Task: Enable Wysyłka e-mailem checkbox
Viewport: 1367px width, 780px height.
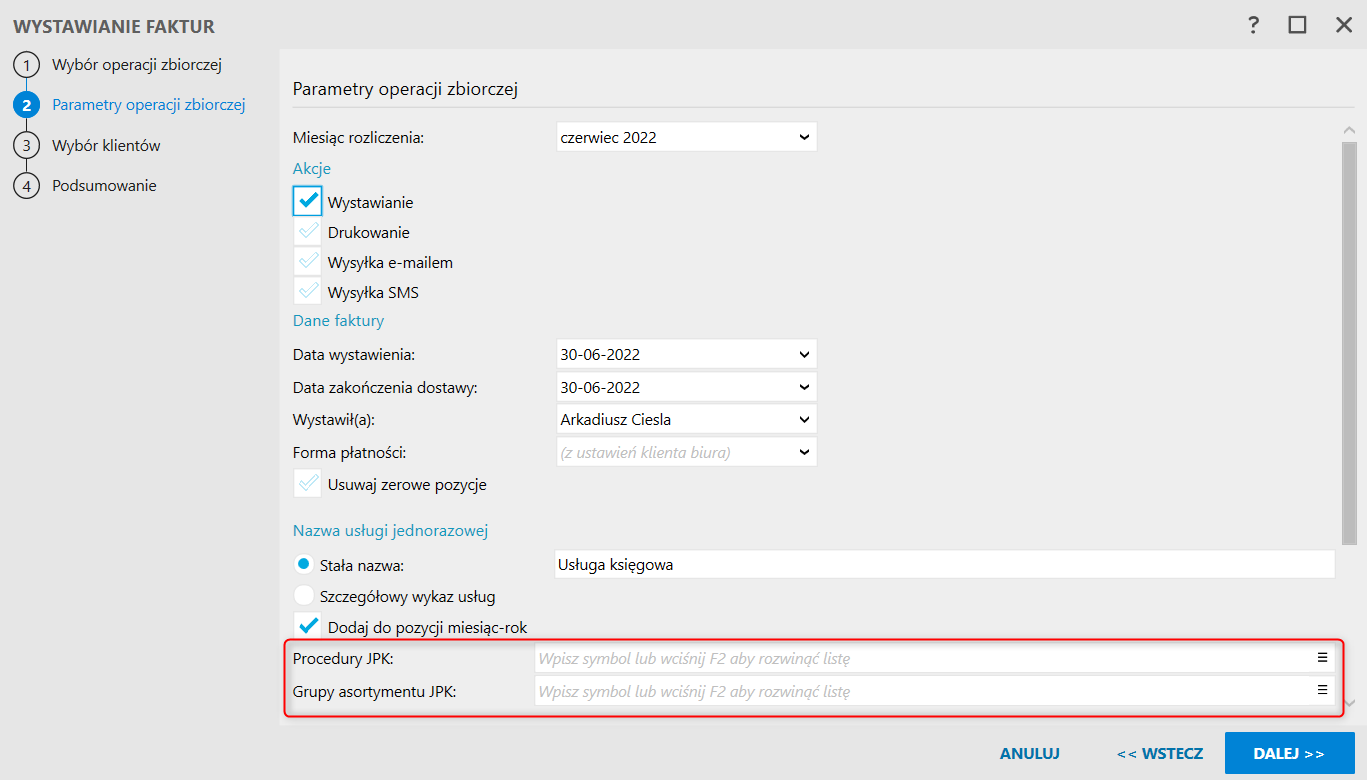Action: point(308,262)
